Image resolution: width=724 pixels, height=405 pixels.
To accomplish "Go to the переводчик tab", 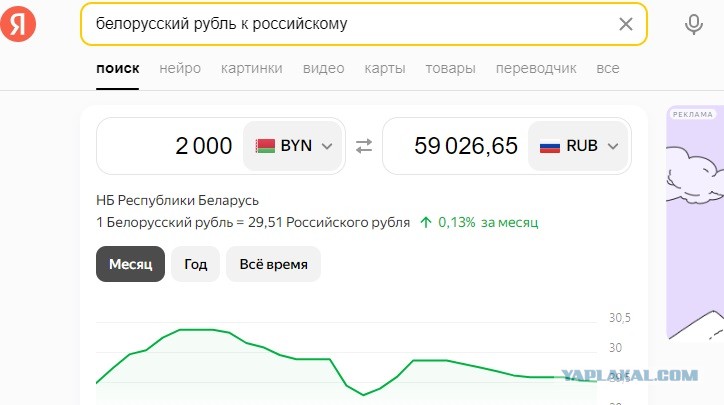I will [x=536, y=68].
